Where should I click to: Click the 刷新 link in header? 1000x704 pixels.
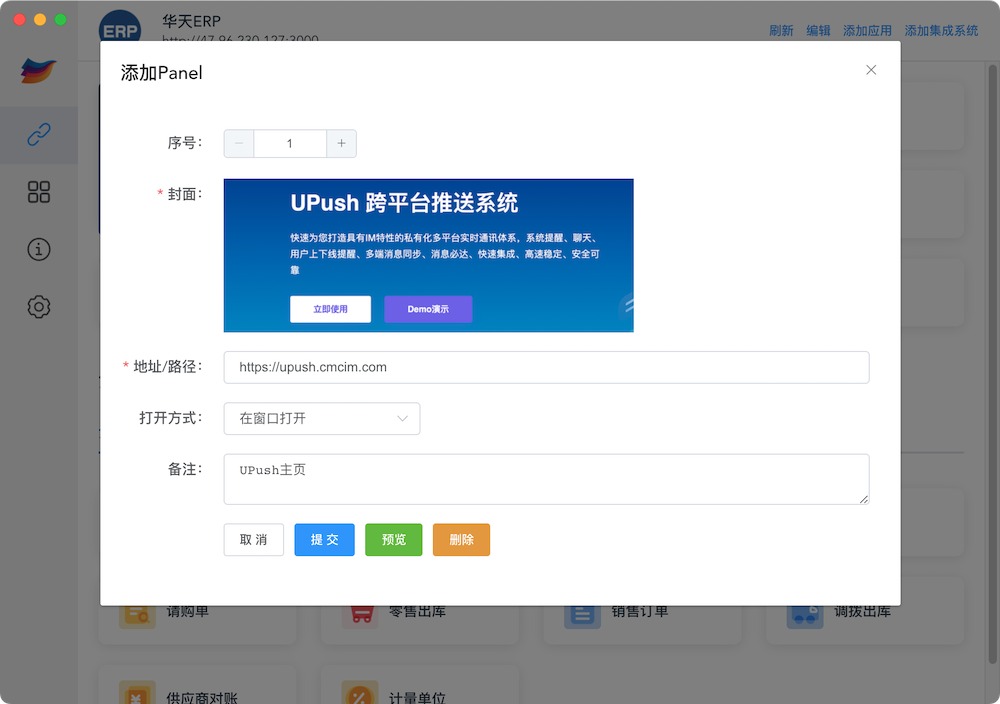781,31
